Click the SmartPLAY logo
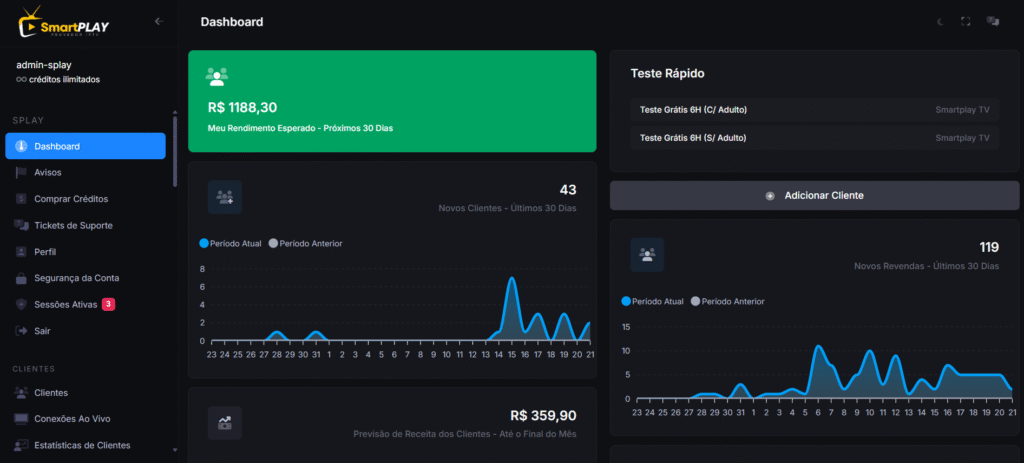This screenshot has width=1024, height=463. pyautogui.click(x=63, y=23)
